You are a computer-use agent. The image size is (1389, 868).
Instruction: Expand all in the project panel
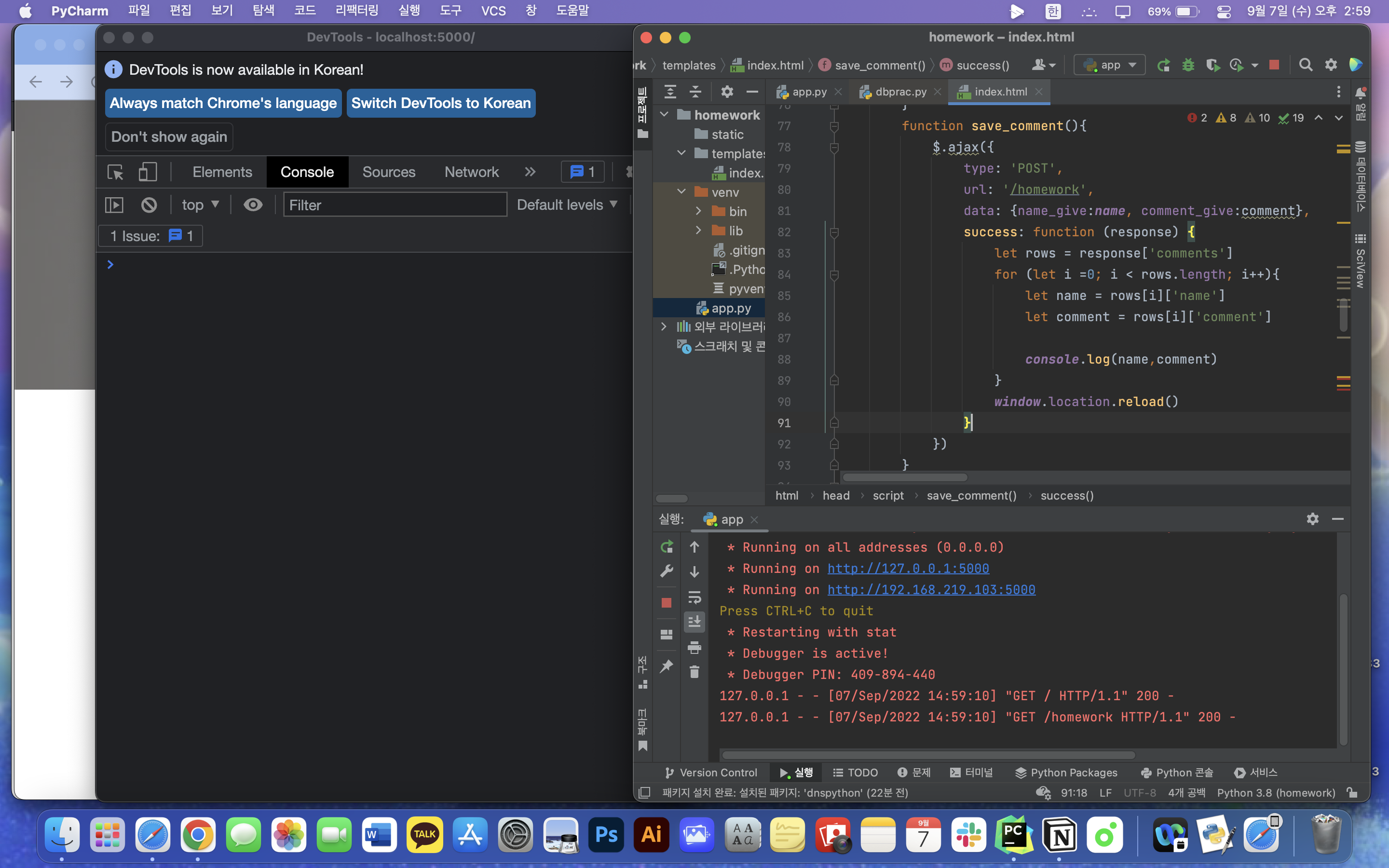click(x=670, y=91)
